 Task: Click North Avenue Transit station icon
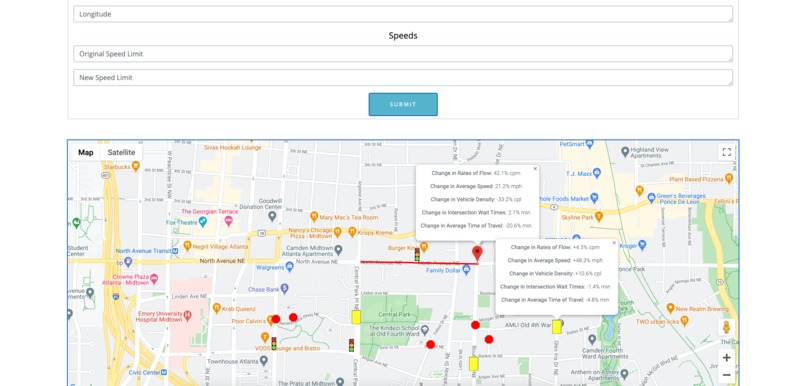(x=175, y=251)
